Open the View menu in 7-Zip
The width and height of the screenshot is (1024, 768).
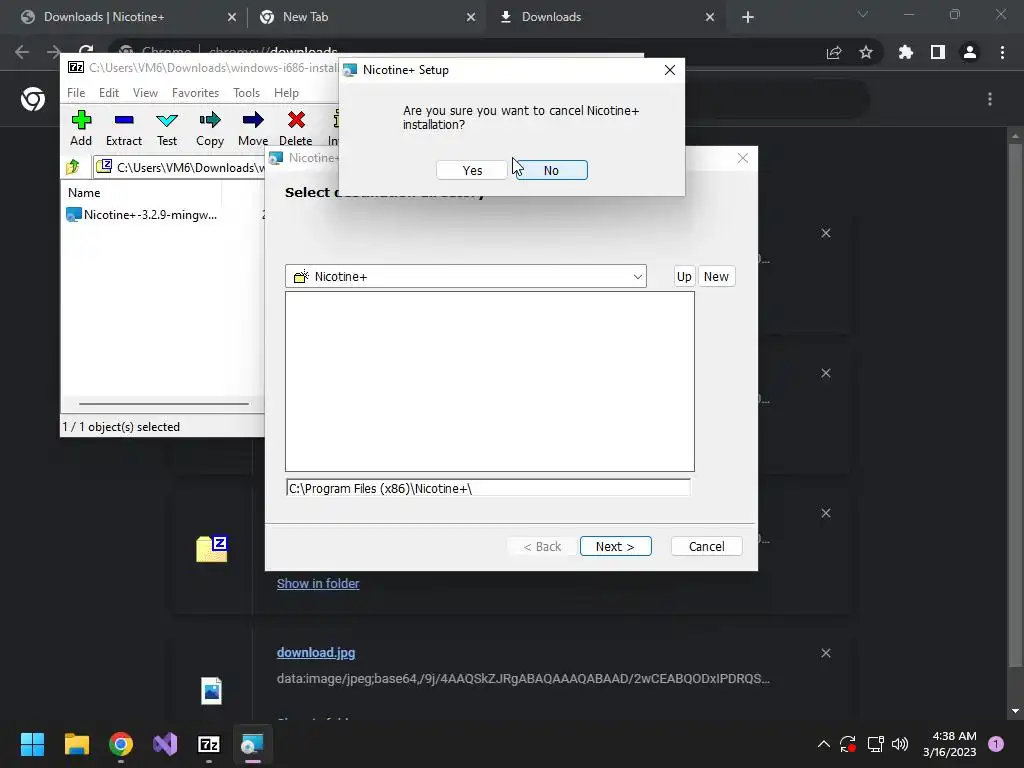(x=145, y=93)
